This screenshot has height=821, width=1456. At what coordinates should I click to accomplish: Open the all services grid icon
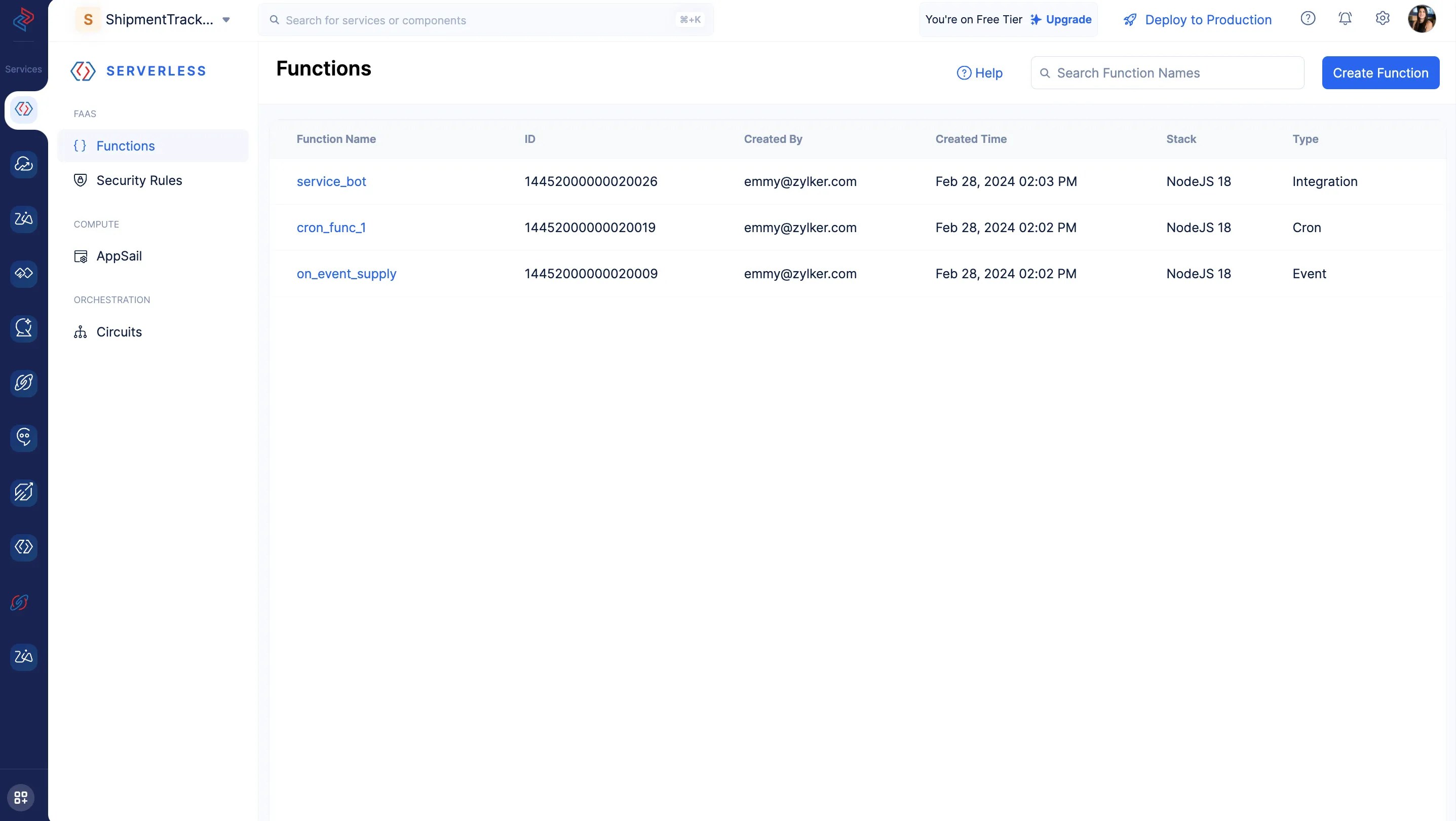(21, 797)
